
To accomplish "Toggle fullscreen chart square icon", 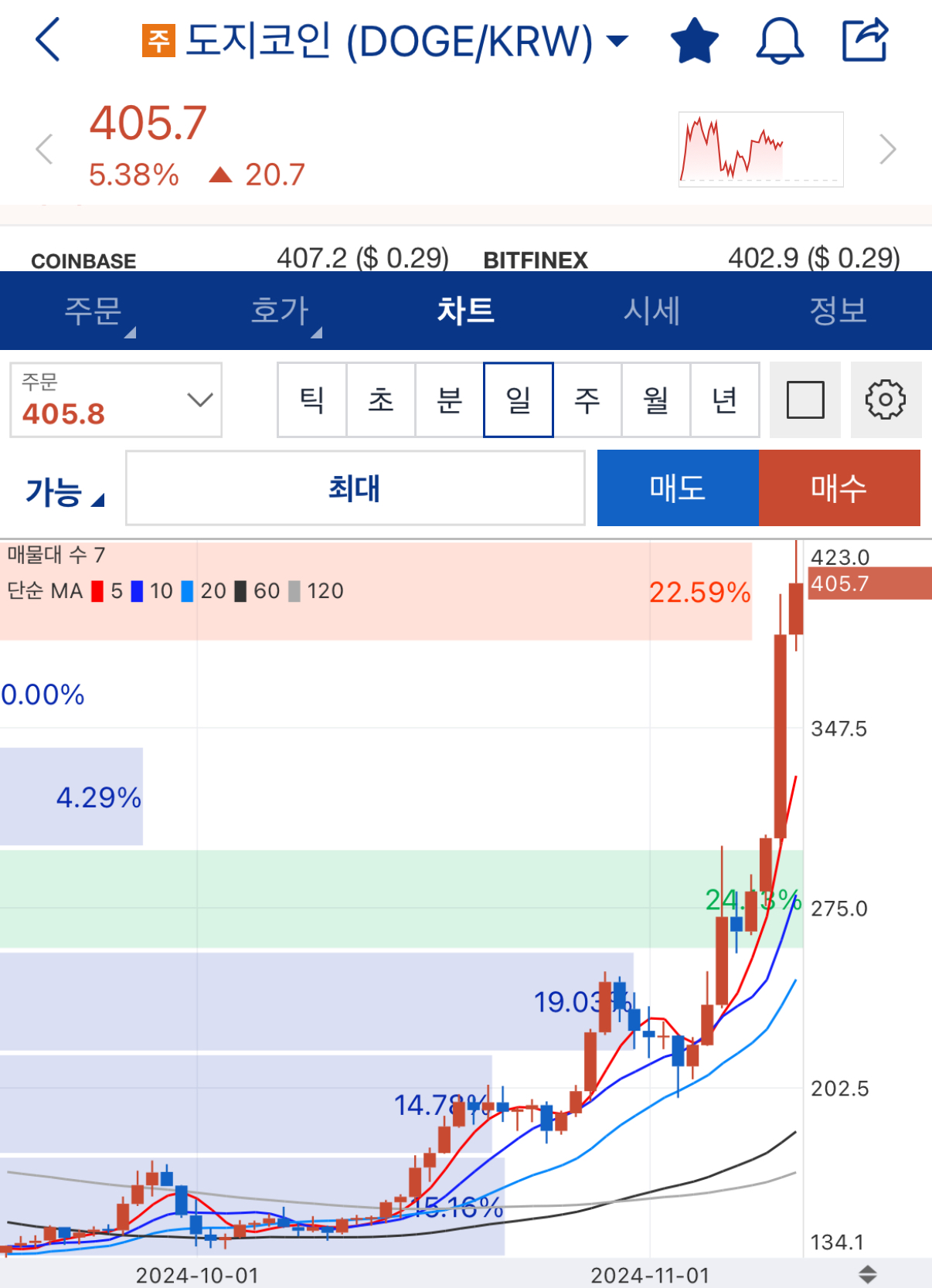I will 805,400.
